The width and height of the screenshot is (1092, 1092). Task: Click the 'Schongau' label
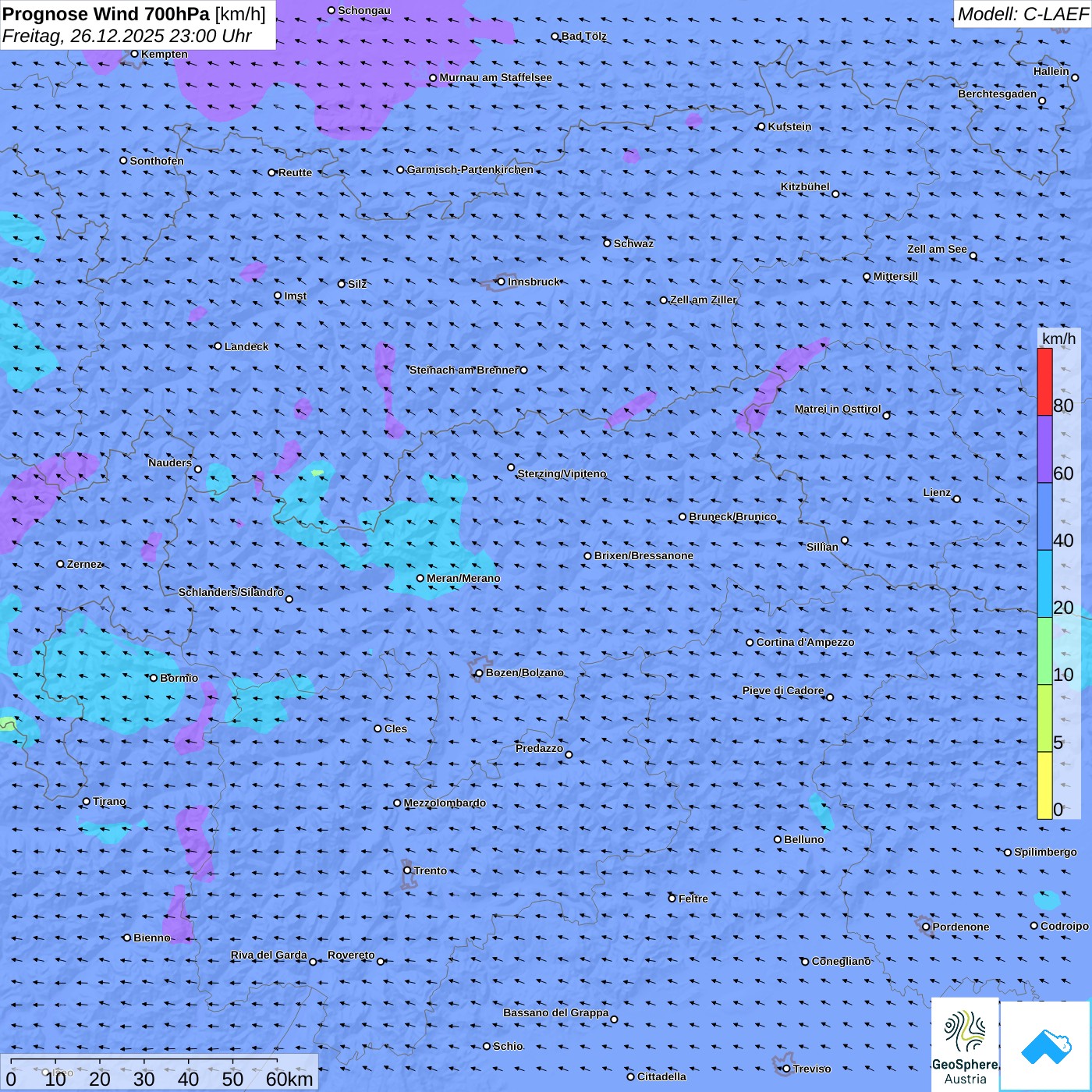pyautogui.click(x=364, y=10)
